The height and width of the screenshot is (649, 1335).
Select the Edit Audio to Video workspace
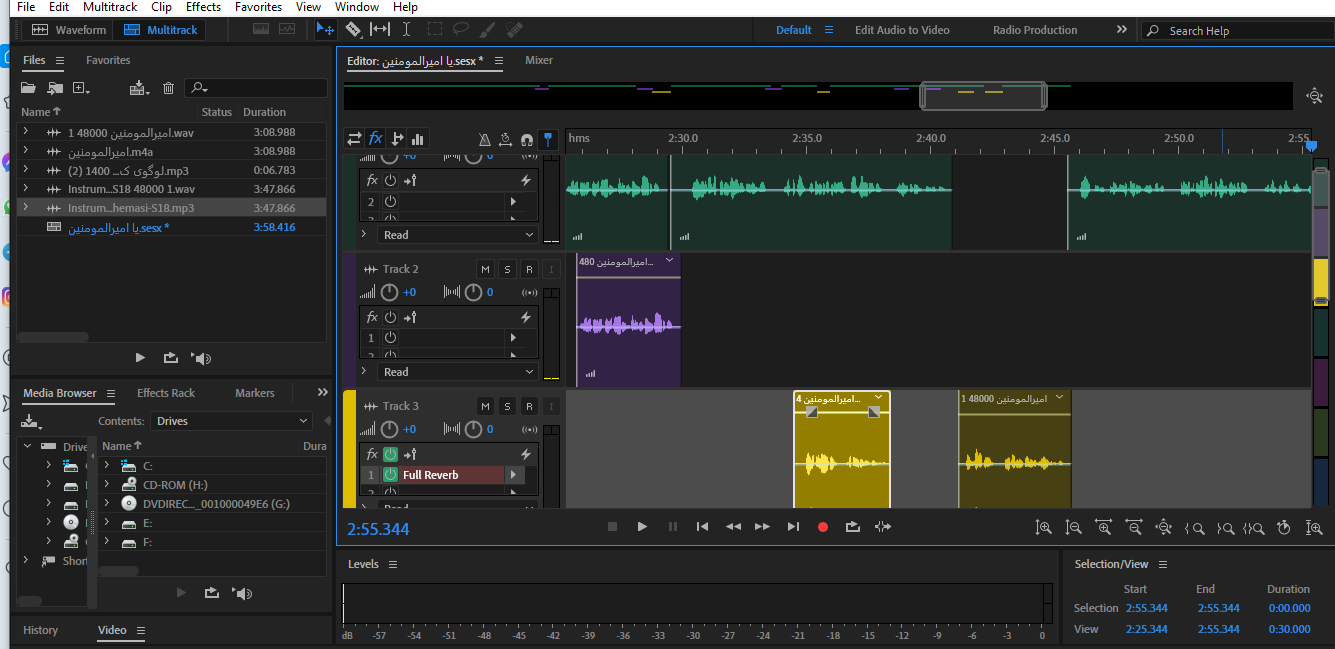coord(902,30)
